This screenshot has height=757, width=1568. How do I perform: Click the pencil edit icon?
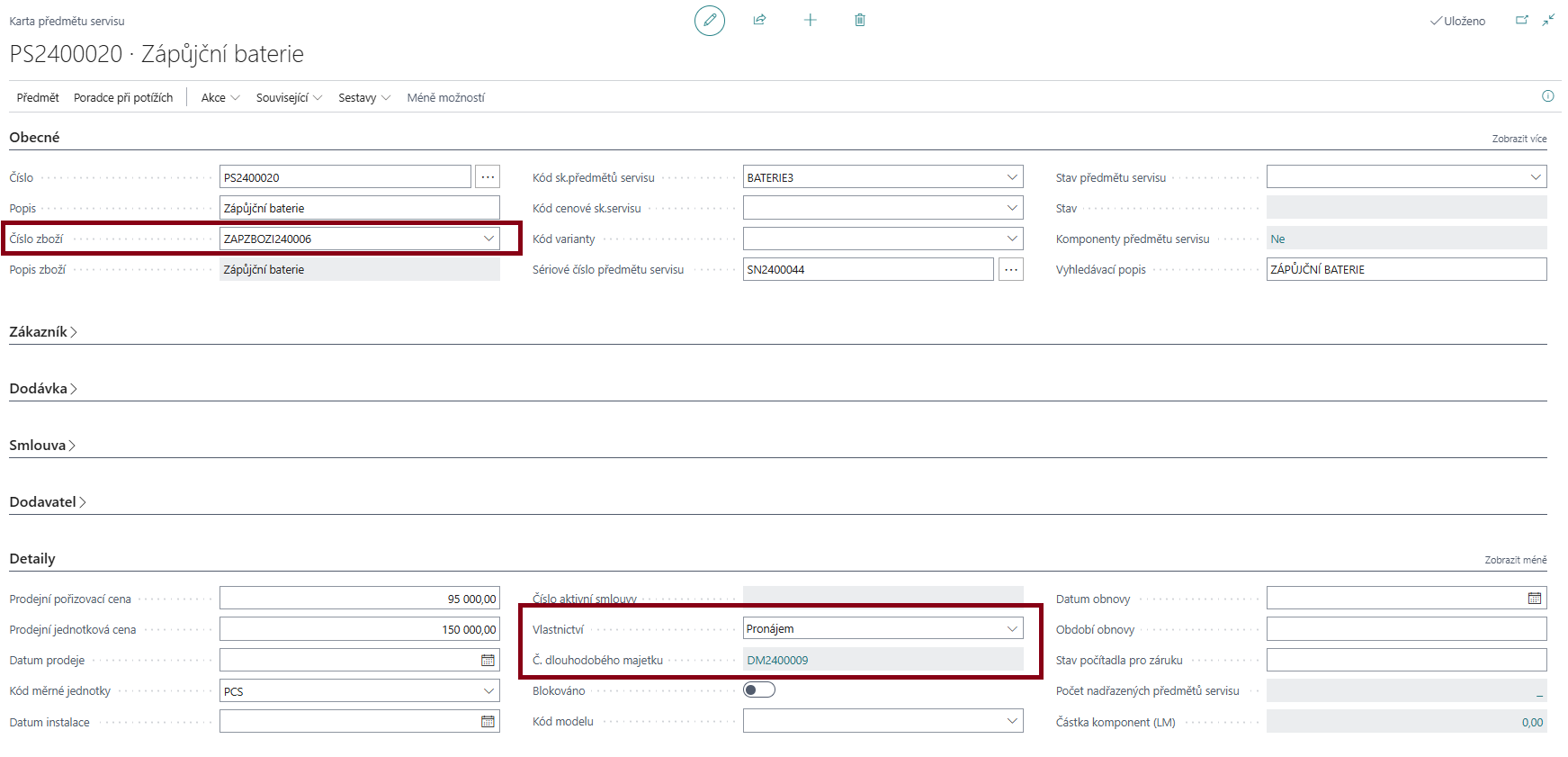[710, 20]
